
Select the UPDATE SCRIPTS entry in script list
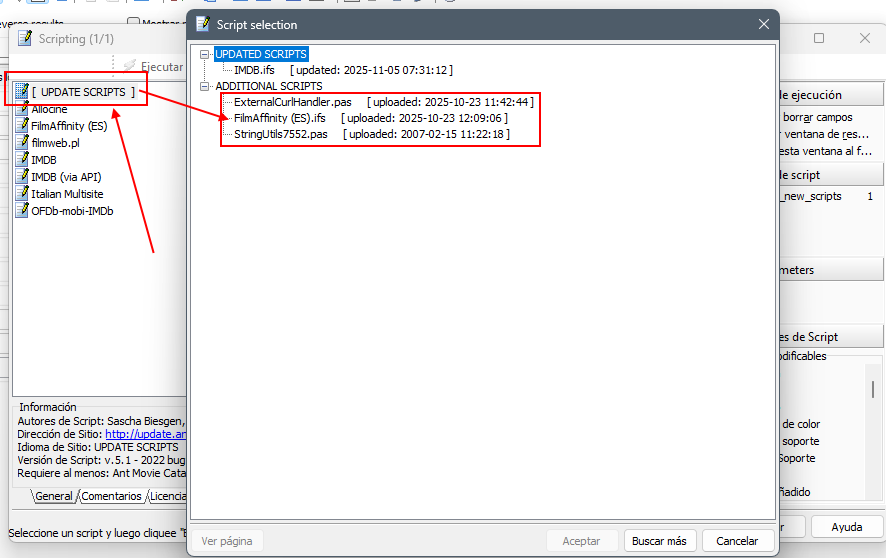pyautogui.click(x=84, y=91)
